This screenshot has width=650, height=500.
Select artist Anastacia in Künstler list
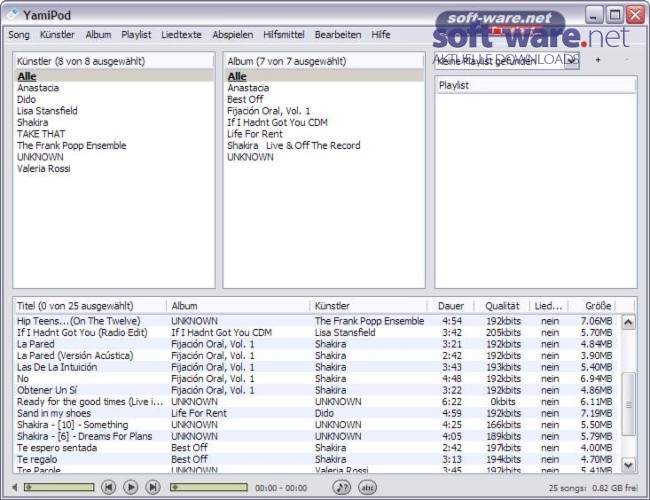click(114, 88)
